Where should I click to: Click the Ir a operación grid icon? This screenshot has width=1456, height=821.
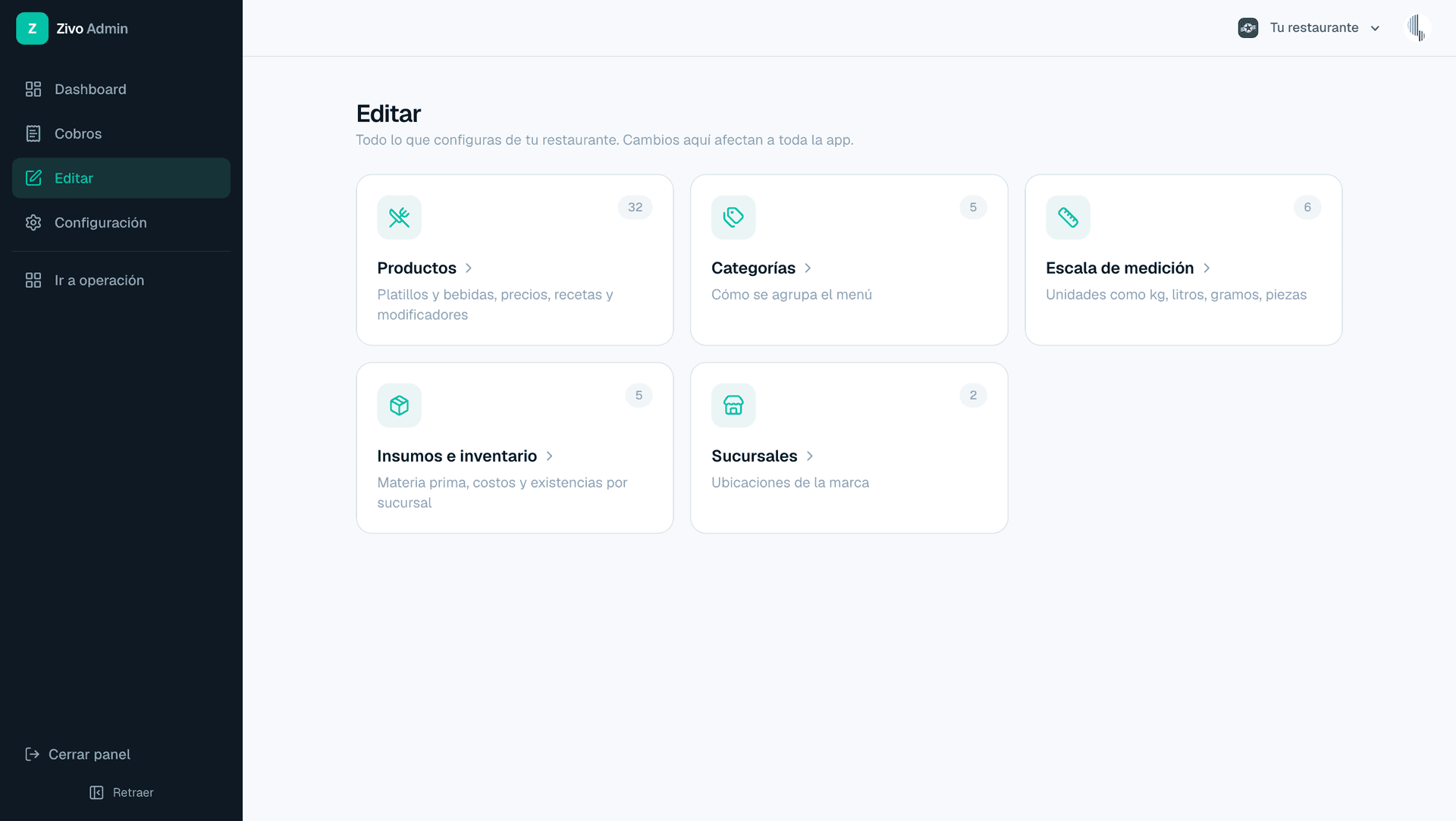[33, 280]
